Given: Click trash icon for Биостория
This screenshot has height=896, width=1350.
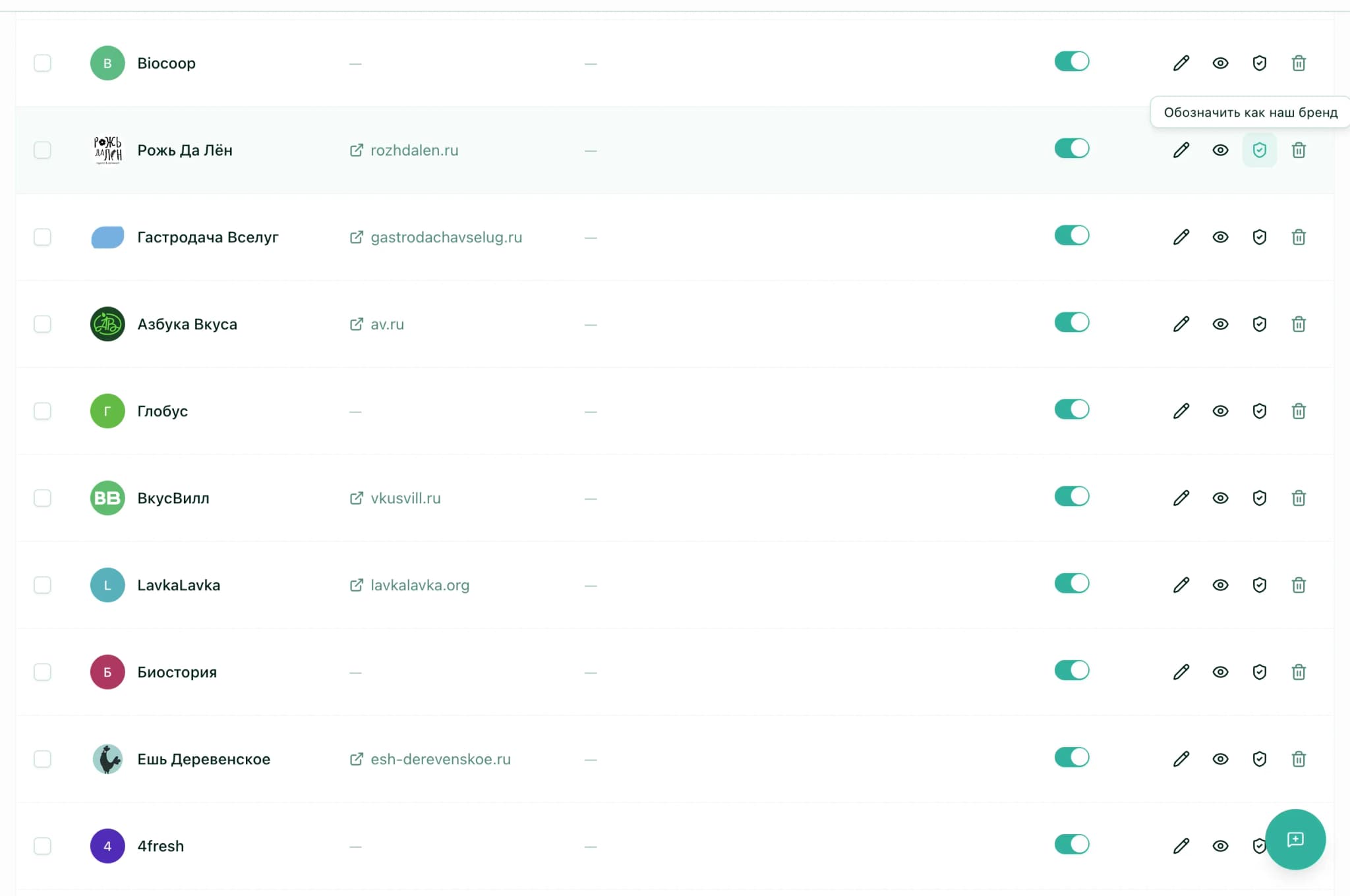Looking at the screenshot, I should (x=1299, y=672).
